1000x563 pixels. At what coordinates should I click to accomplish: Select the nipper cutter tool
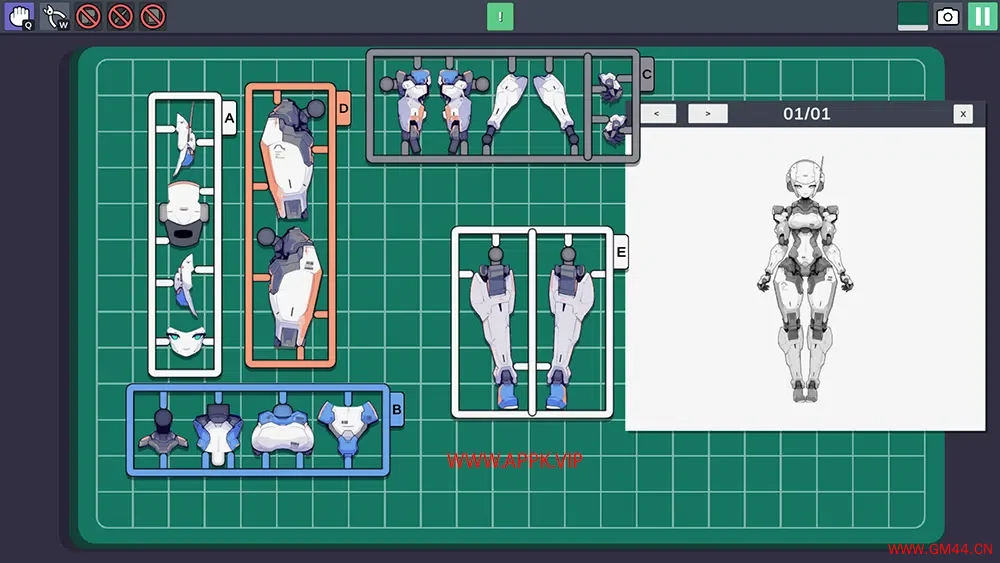coord(55,16)
